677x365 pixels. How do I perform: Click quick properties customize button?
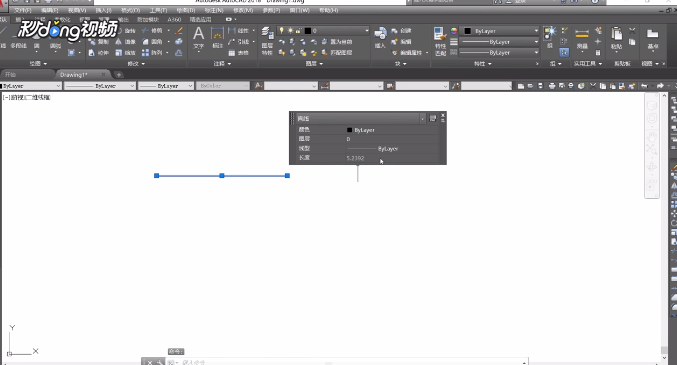[x=433, y=118]
